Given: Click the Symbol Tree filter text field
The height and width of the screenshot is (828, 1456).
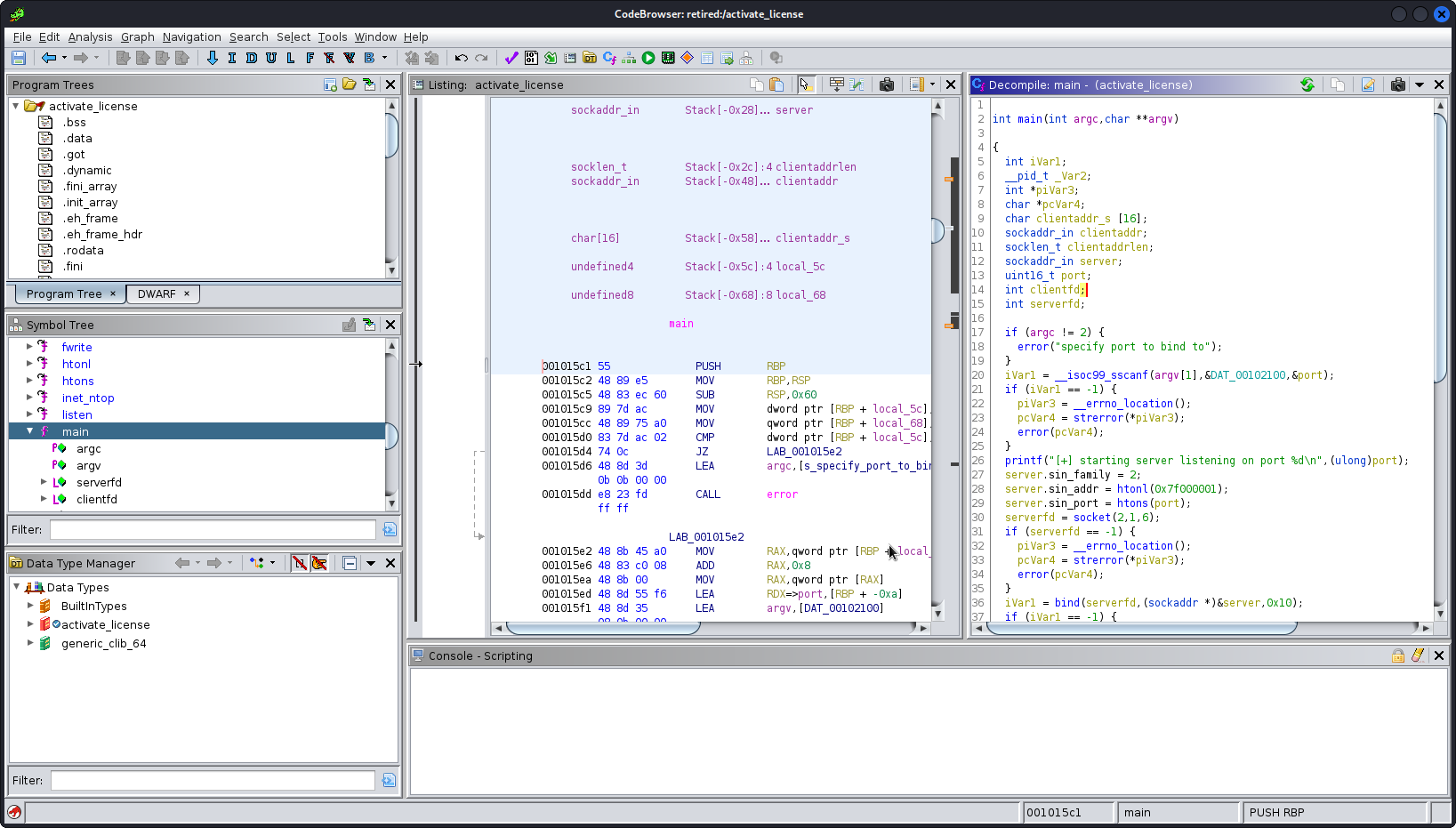Looking at the screenshot, I should pyautogui.click(x=213, y=529).
